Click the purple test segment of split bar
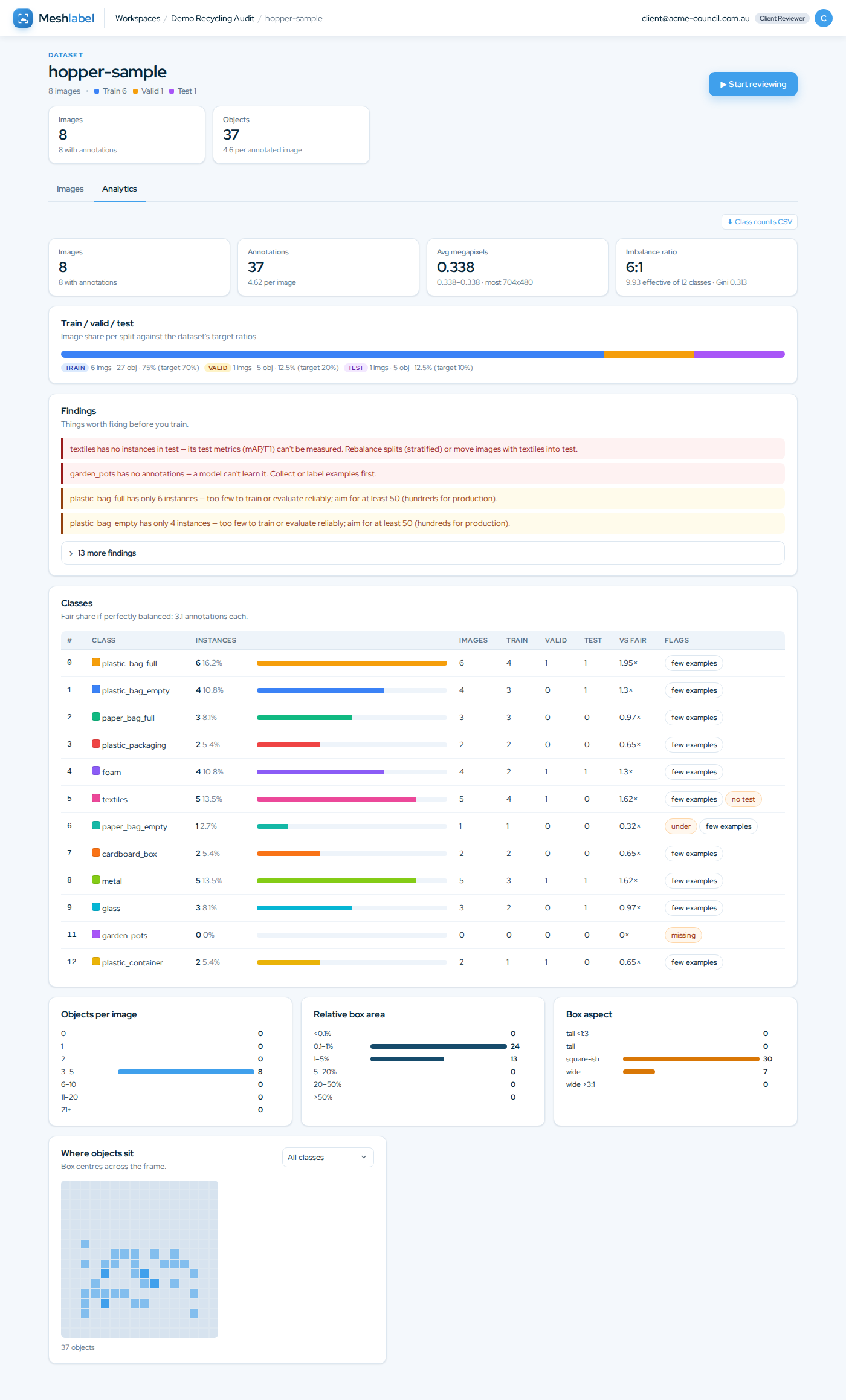This screenshot has height=1400, width=846. pyautogui.click(x=740, y=354)
